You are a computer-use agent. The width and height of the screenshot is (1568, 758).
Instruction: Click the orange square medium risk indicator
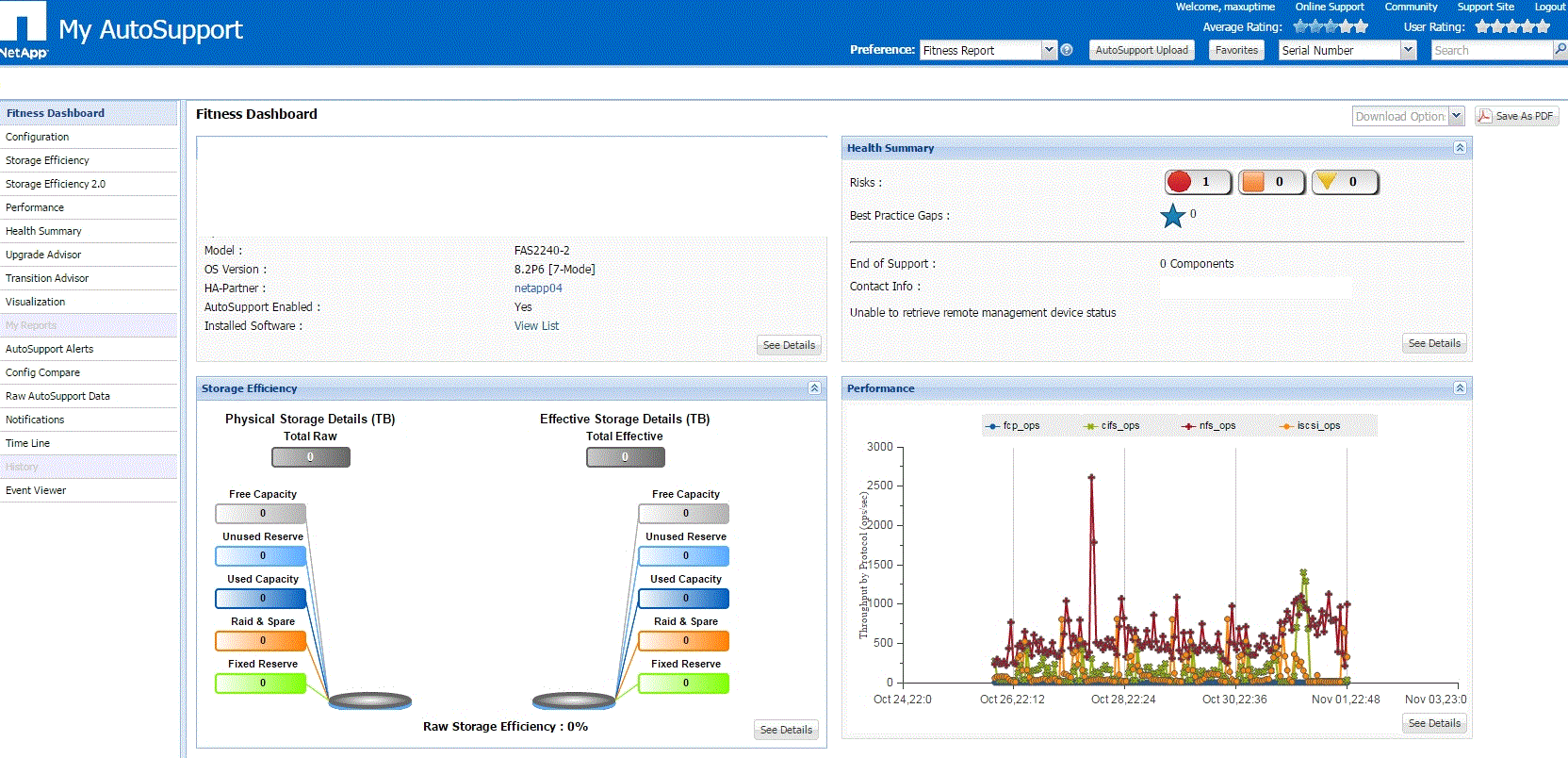[x=1253, y=182]
